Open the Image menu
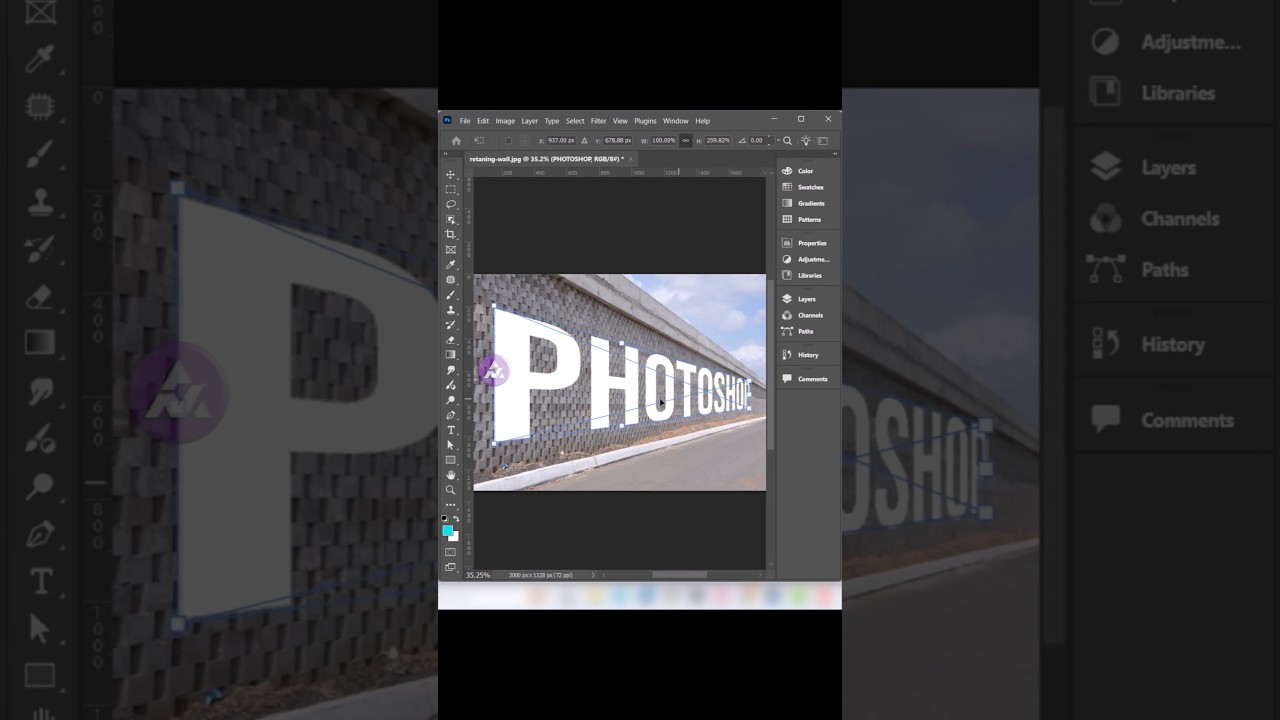 pos(505,121)
